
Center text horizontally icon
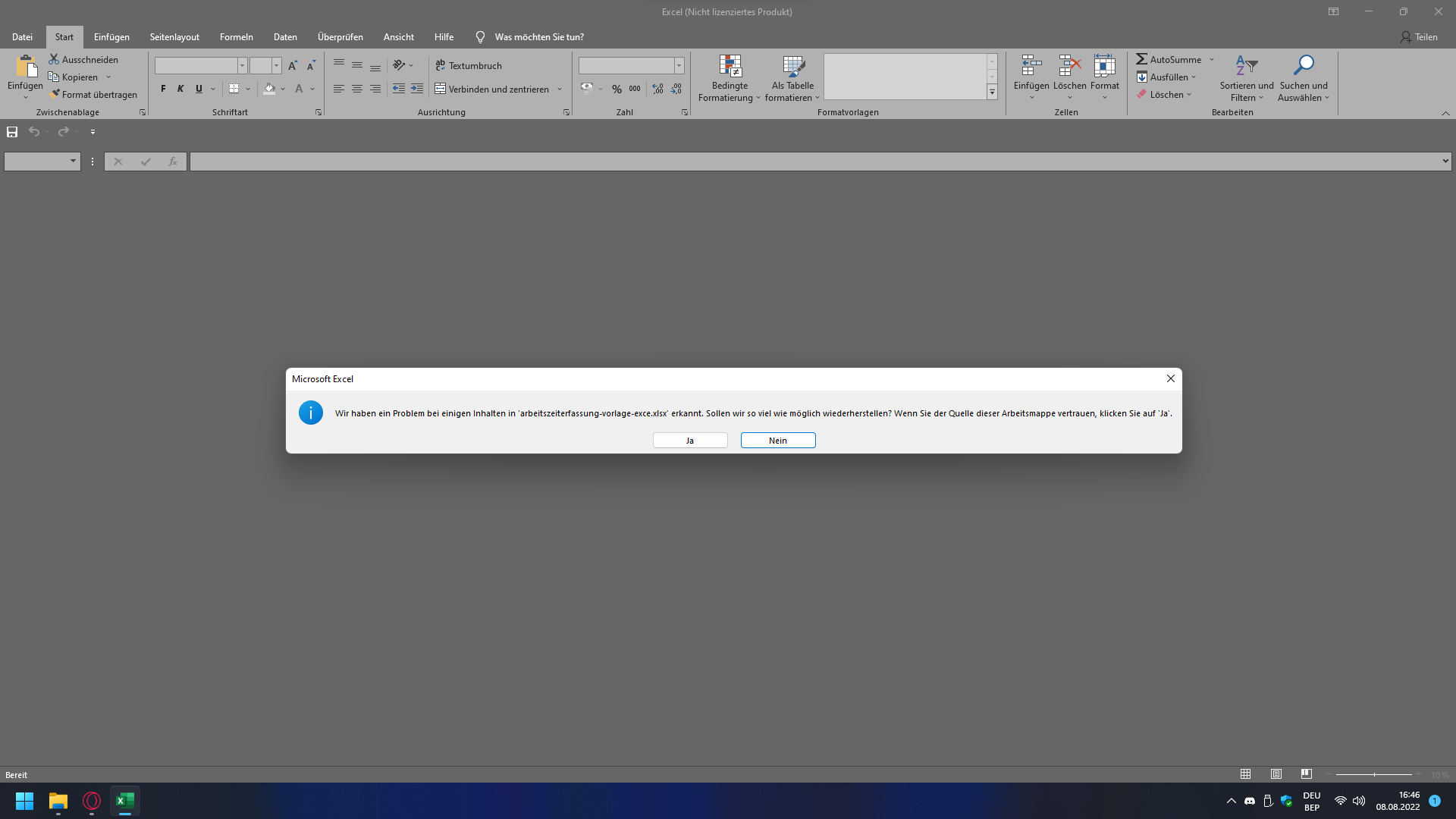[x=357, y=89]
